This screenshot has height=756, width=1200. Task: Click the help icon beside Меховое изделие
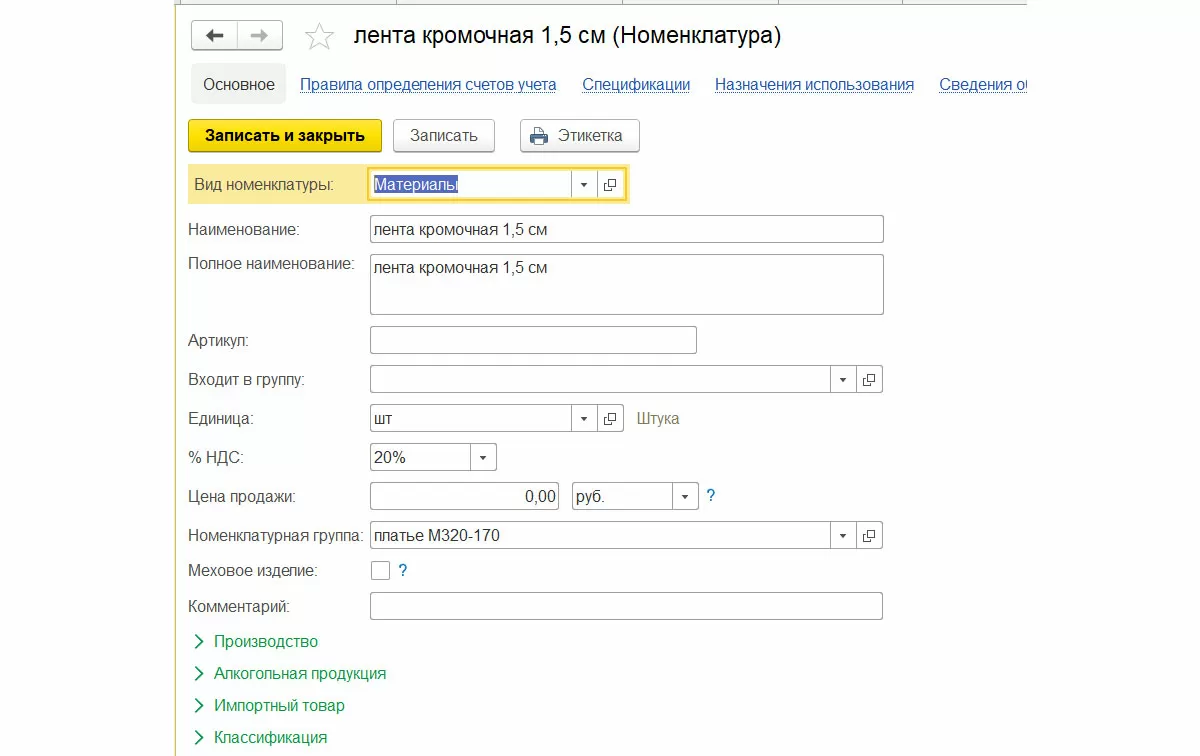click(403, 571)
